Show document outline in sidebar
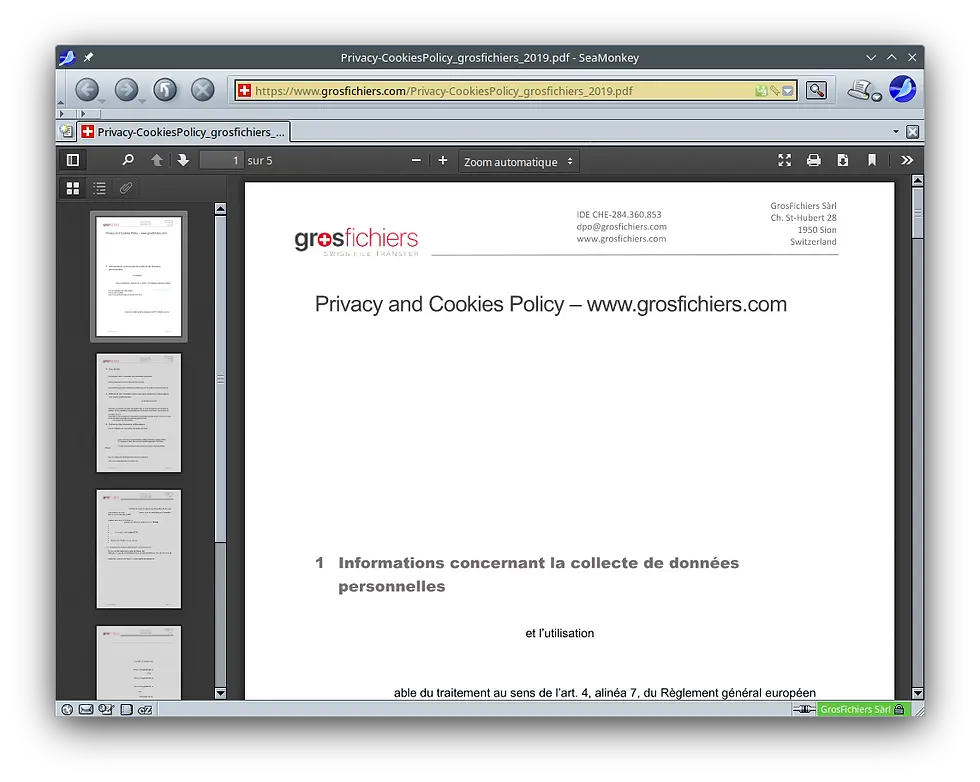The image size is (980, 782). (x=99, y=188)
